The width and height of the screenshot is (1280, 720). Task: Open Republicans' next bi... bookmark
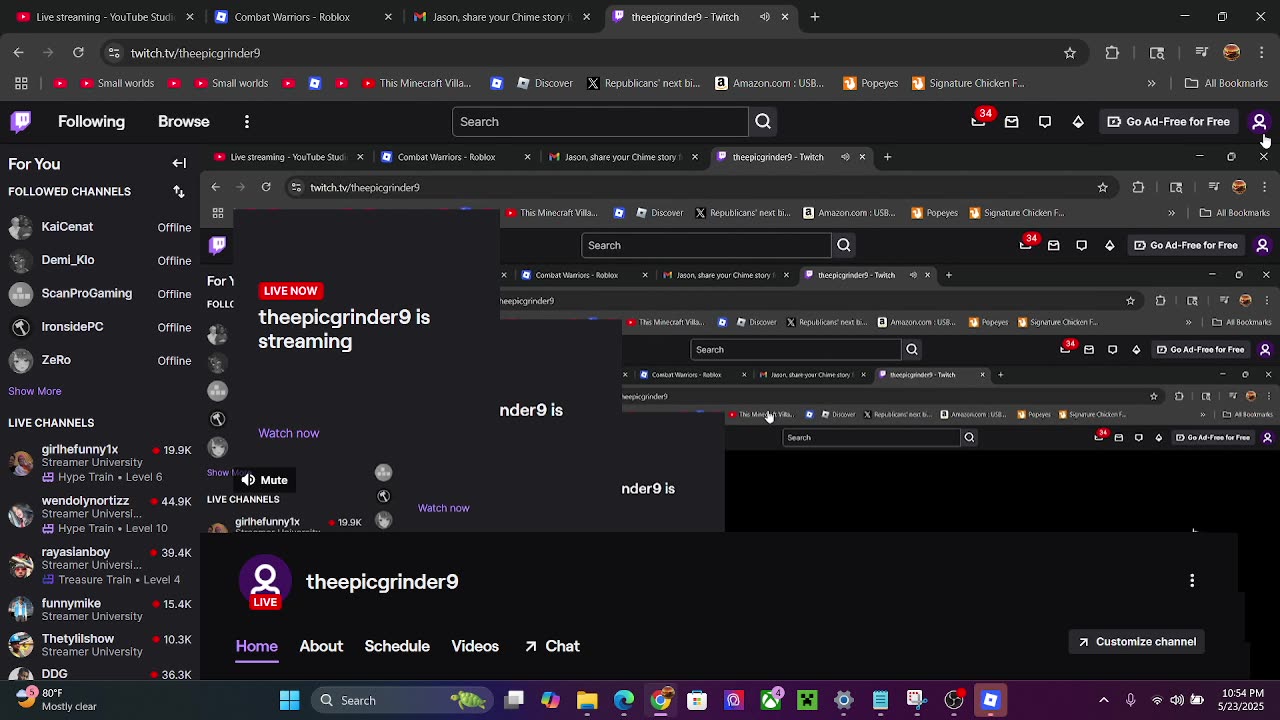pyautogui.click(x=644, y=83)
